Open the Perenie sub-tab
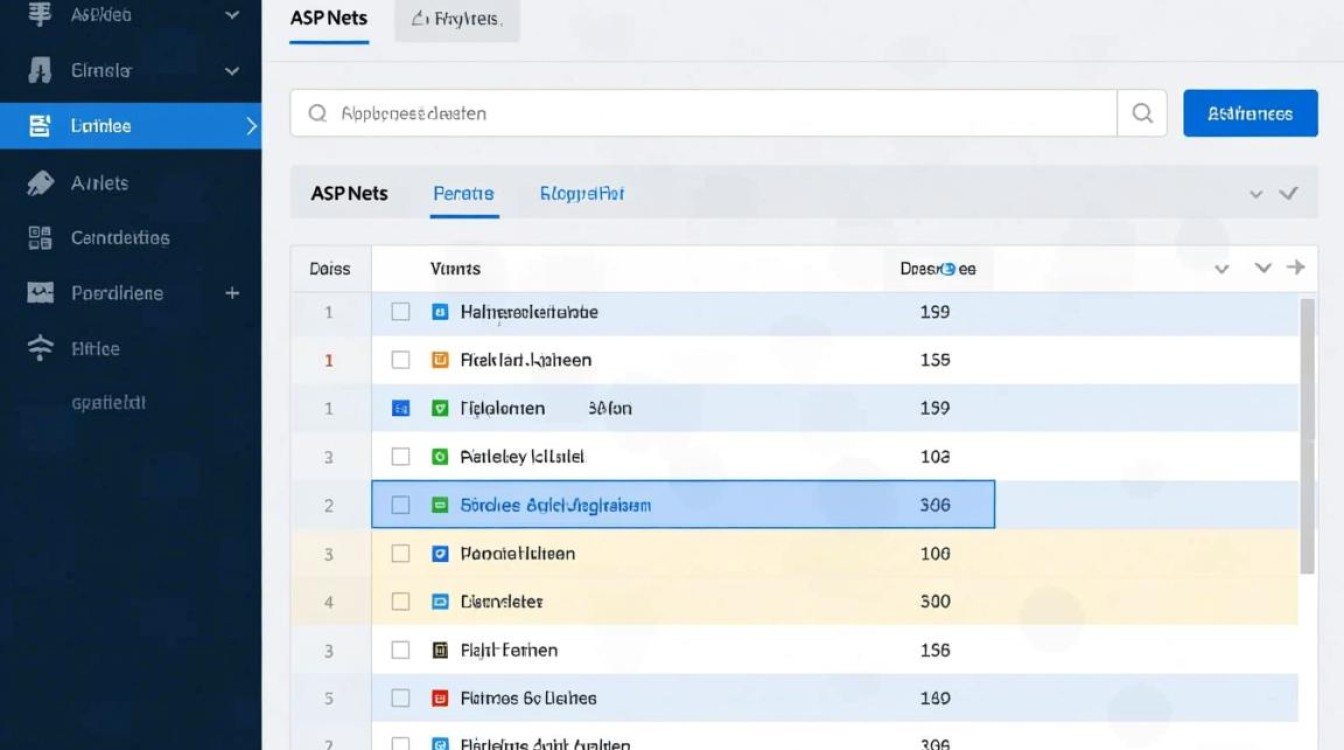 coord(463,194)
